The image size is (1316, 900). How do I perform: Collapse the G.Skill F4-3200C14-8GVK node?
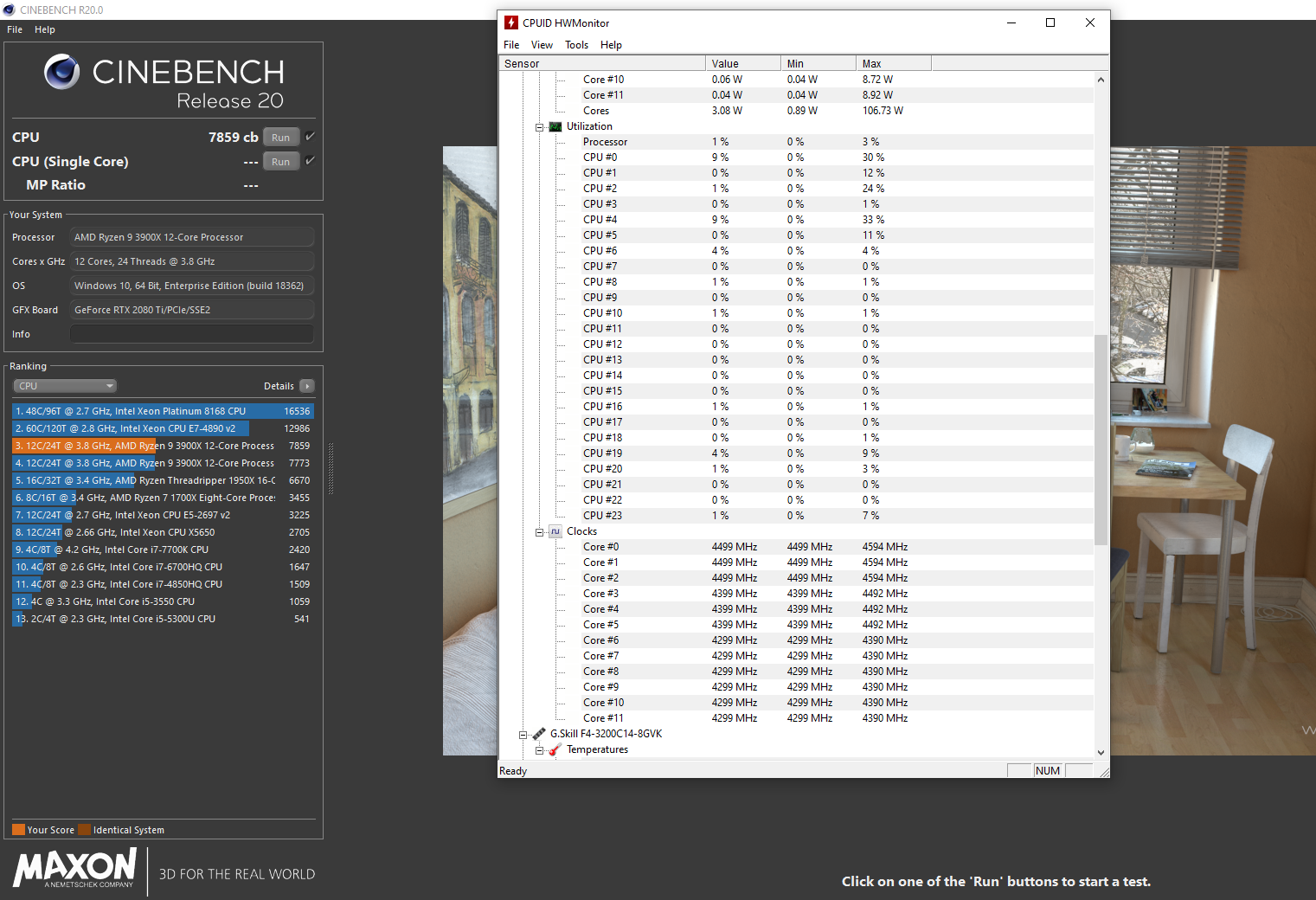click(x=523, y=735)
